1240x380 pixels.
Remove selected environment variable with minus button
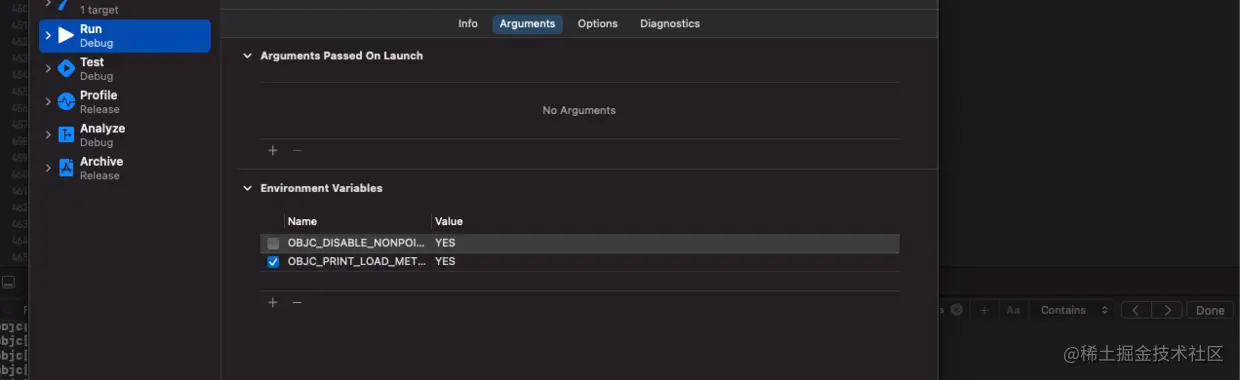tap(297, 302)
